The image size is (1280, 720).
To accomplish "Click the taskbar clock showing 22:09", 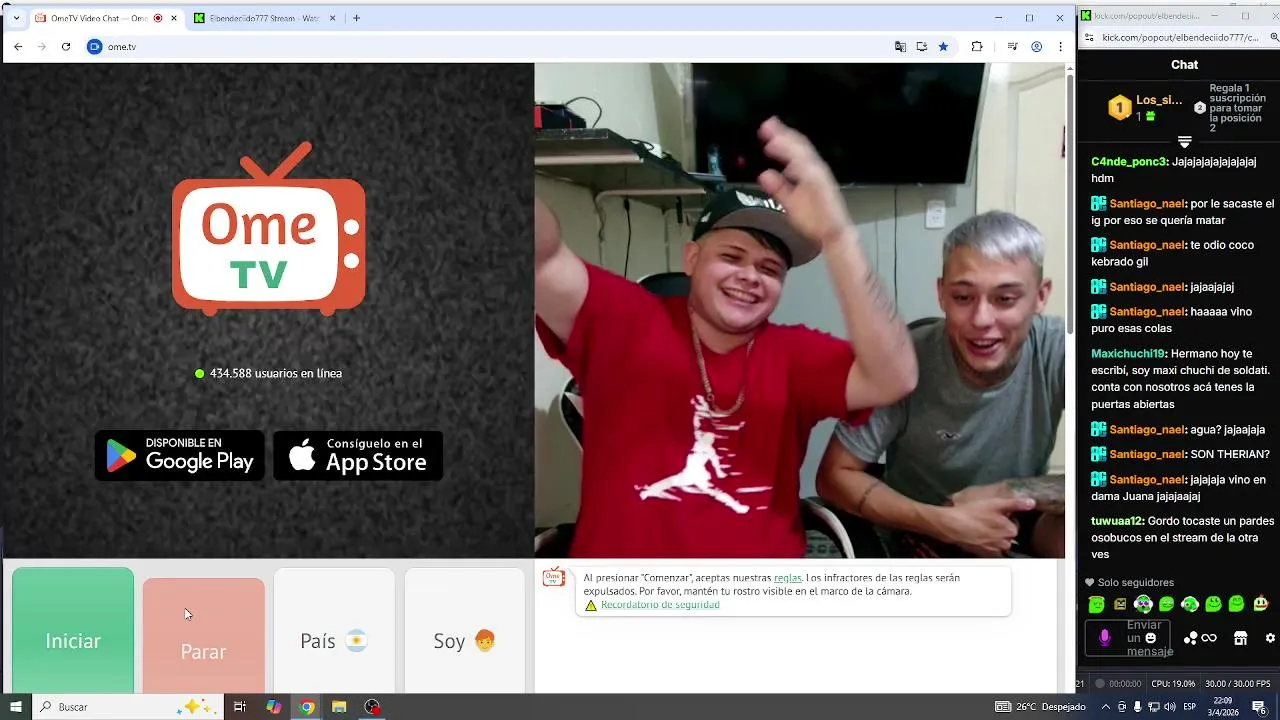I will pyautogui.click(x=1224, y=707).
